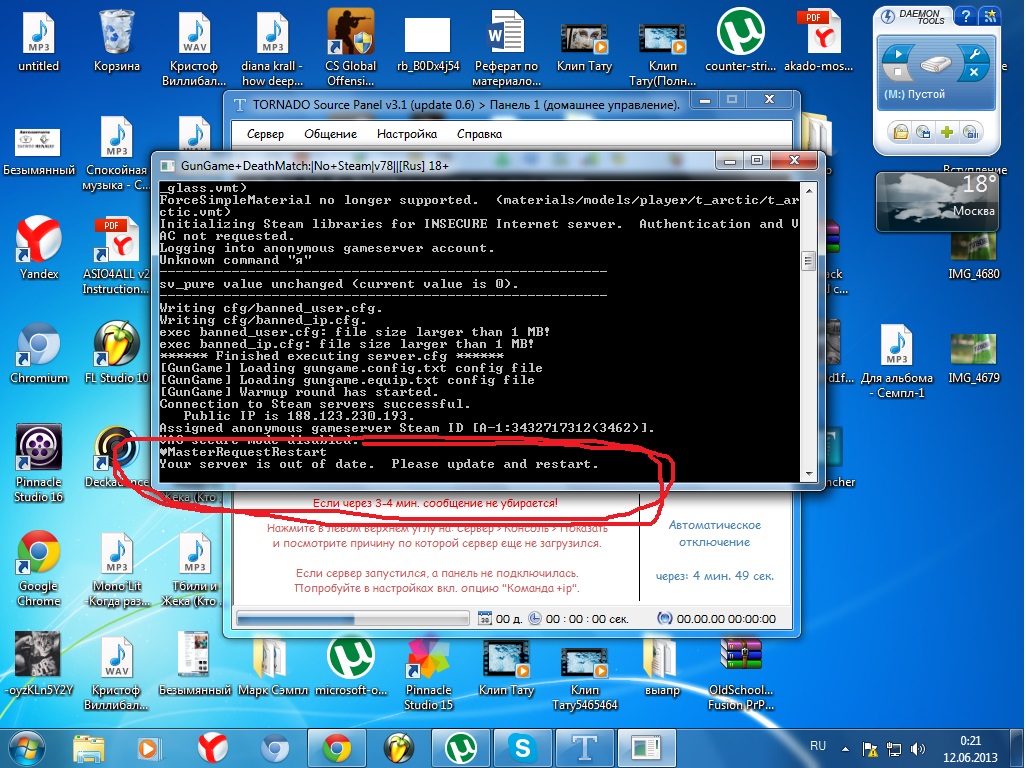Viewport: 1026px width, 768px height.
Task: Switch to Skype in the taskbar
Action: coord(523,748)
